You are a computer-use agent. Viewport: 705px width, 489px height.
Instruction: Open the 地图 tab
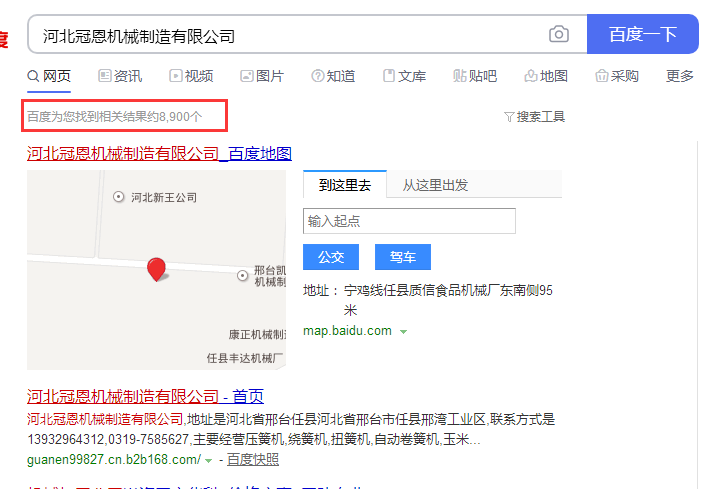pos(546,76)
